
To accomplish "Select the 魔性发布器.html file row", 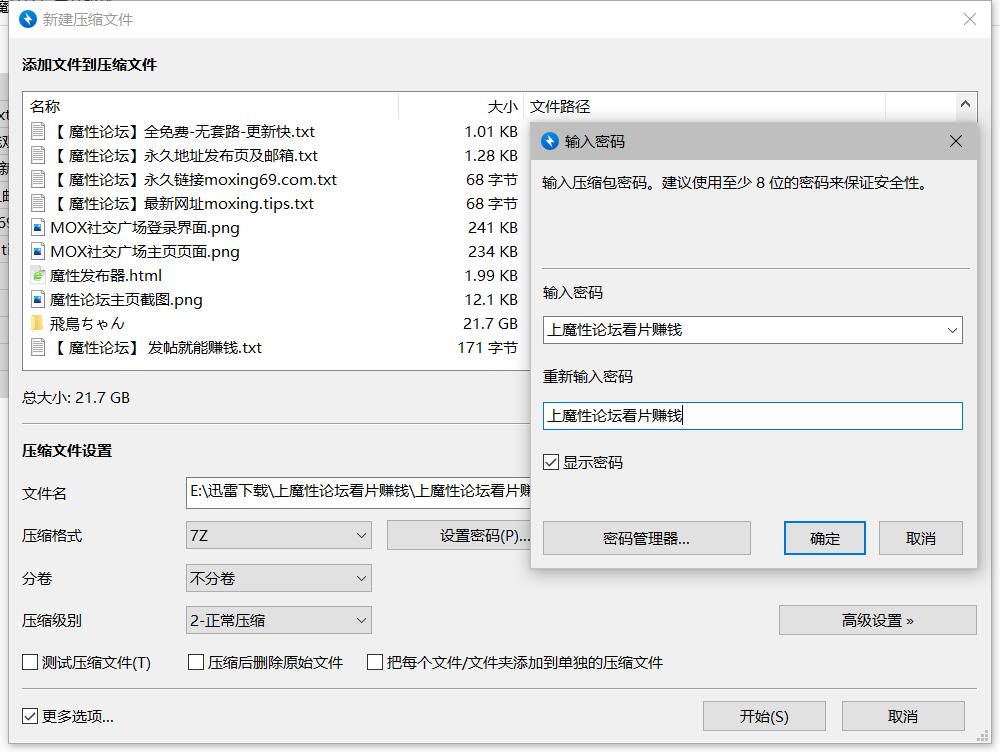I will pyautogui.click(x=274, y=276).
